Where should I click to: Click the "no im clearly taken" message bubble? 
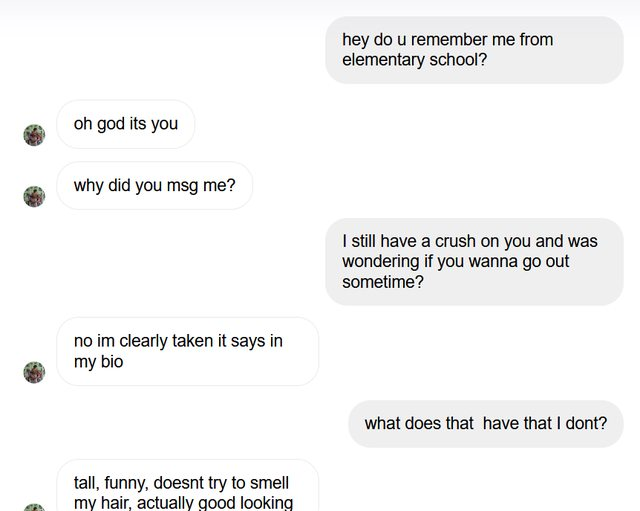[188, 351]
